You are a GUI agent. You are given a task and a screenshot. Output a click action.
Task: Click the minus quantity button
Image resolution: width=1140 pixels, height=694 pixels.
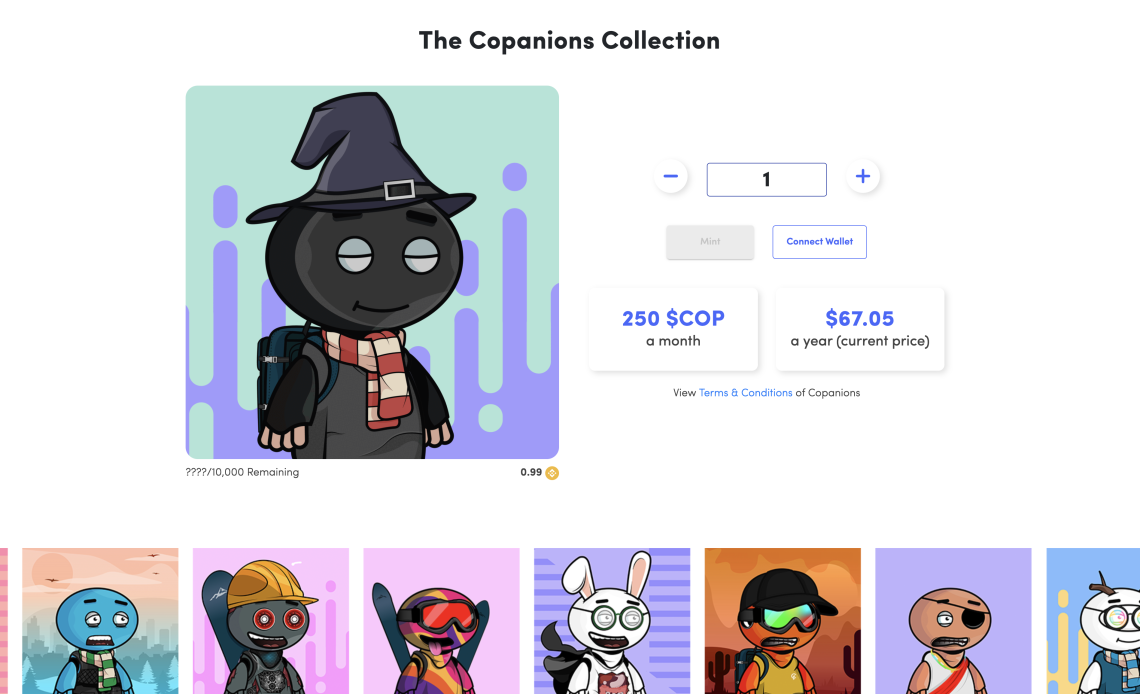(x=670, y=177)
